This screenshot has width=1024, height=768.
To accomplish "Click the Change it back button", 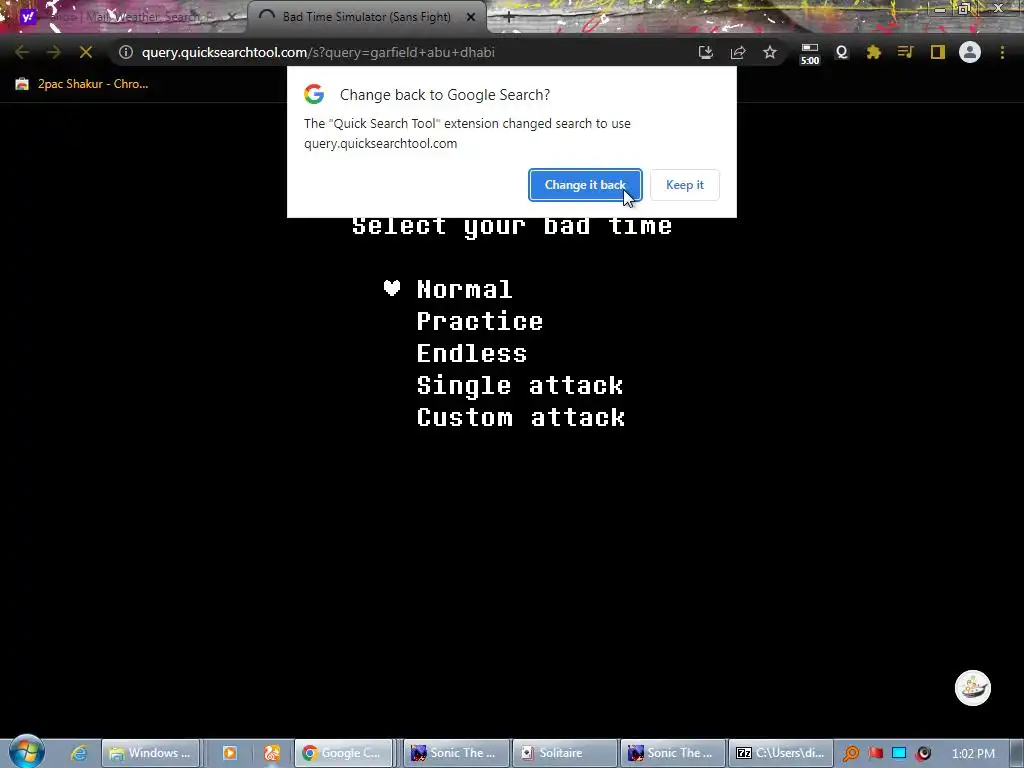I will [585, 185].
